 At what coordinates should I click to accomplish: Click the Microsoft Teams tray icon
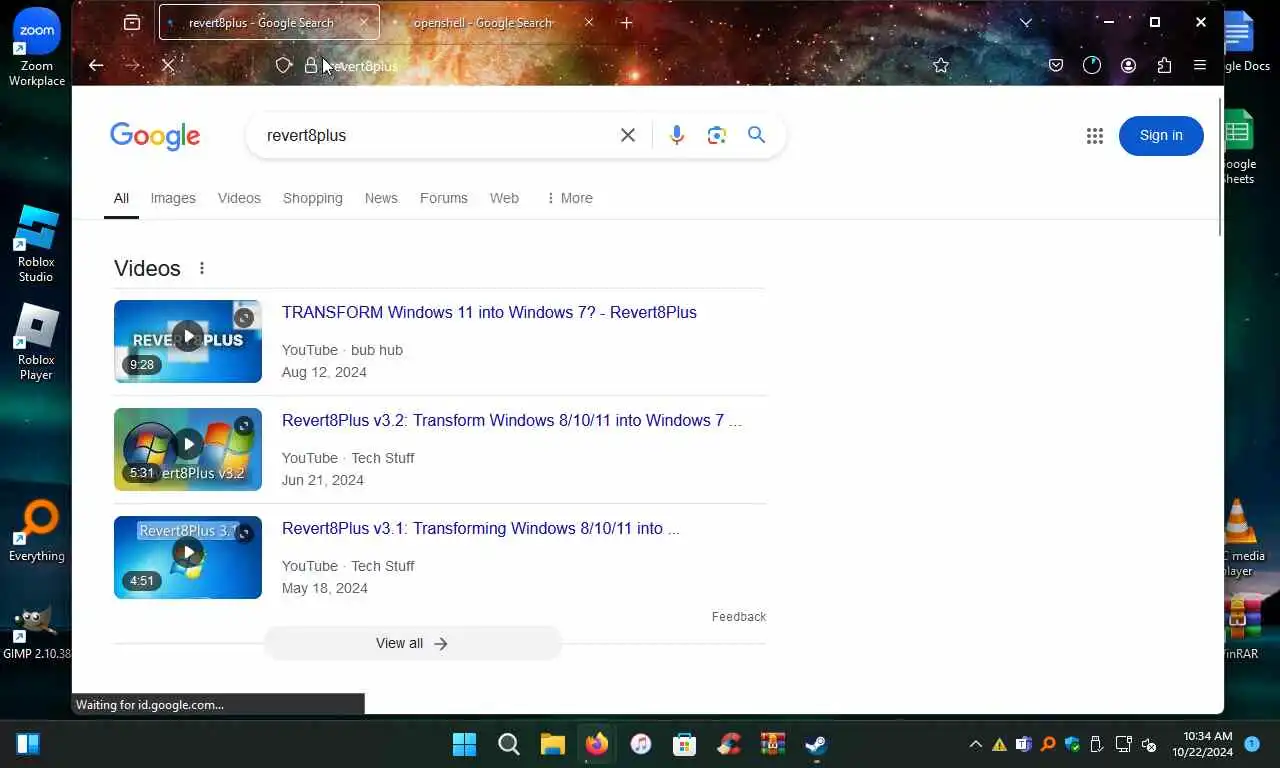(x=1023, y=744)
